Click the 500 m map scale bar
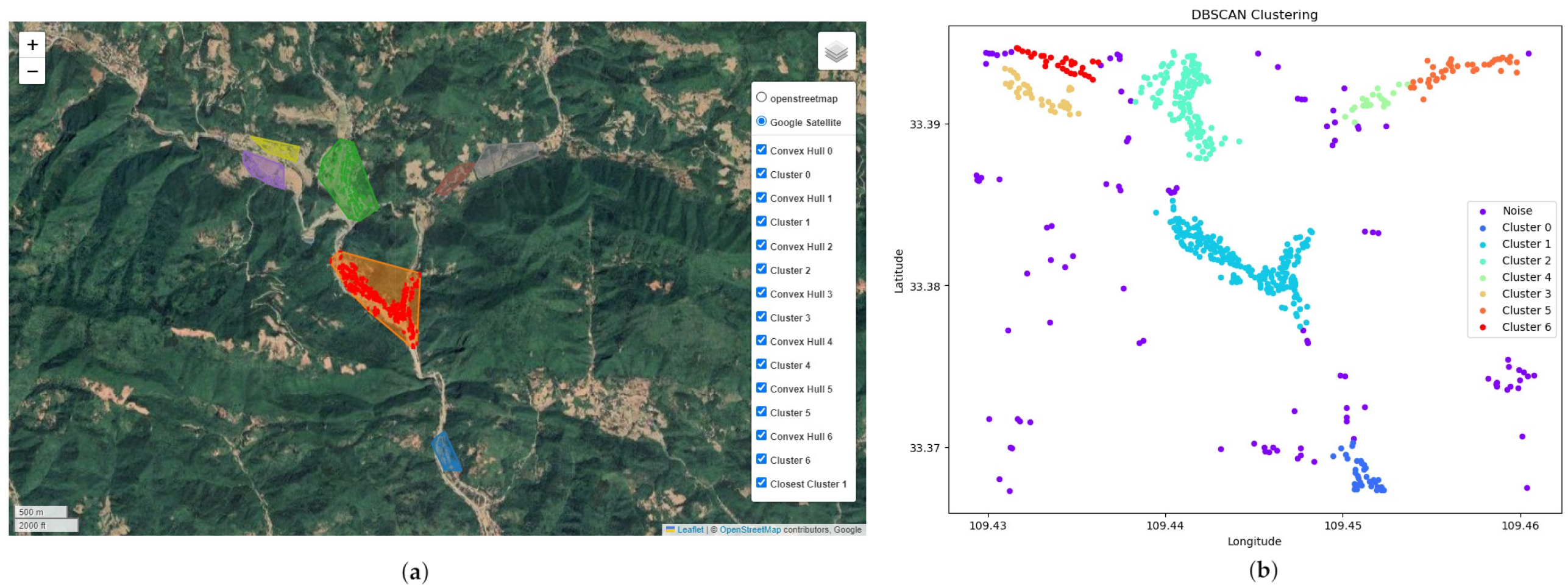The image size is (1568, 588). [40, 512]
